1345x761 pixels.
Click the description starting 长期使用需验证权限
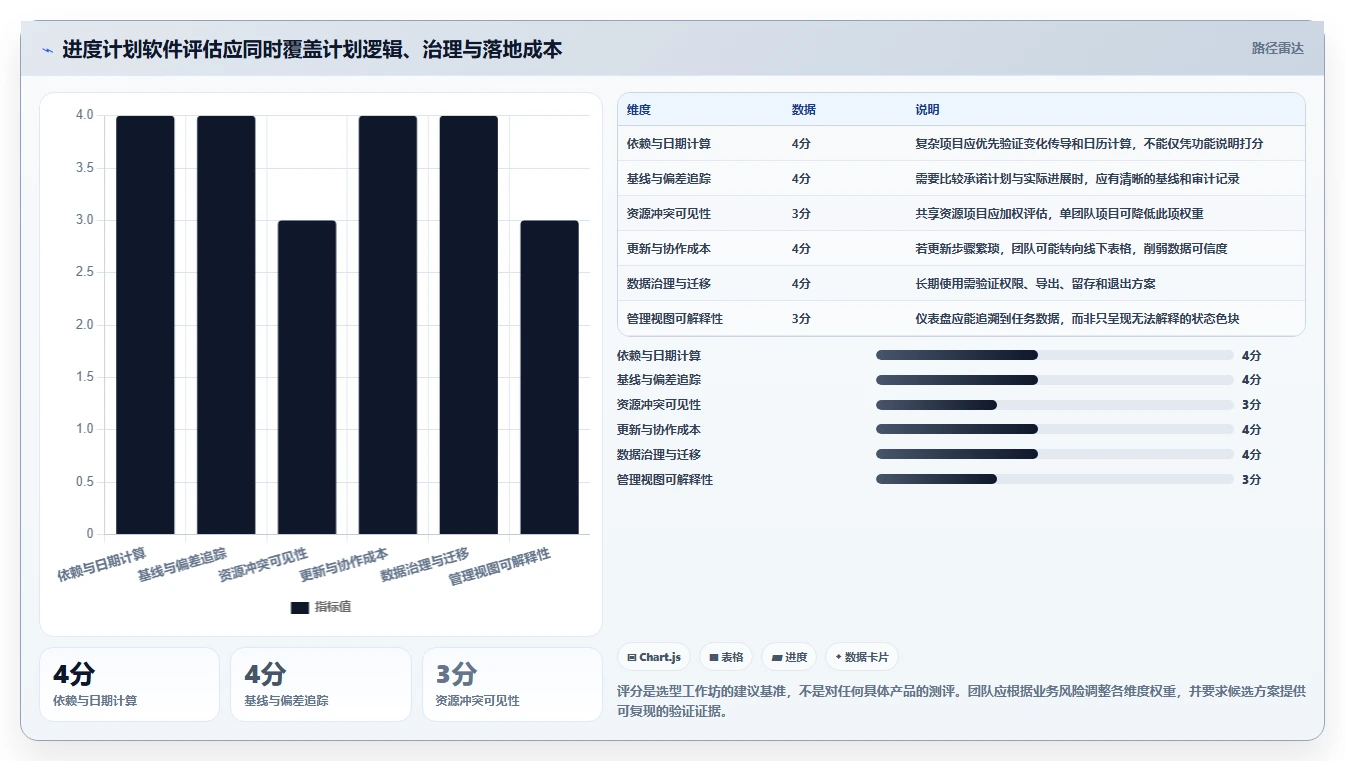point(1035,283)
